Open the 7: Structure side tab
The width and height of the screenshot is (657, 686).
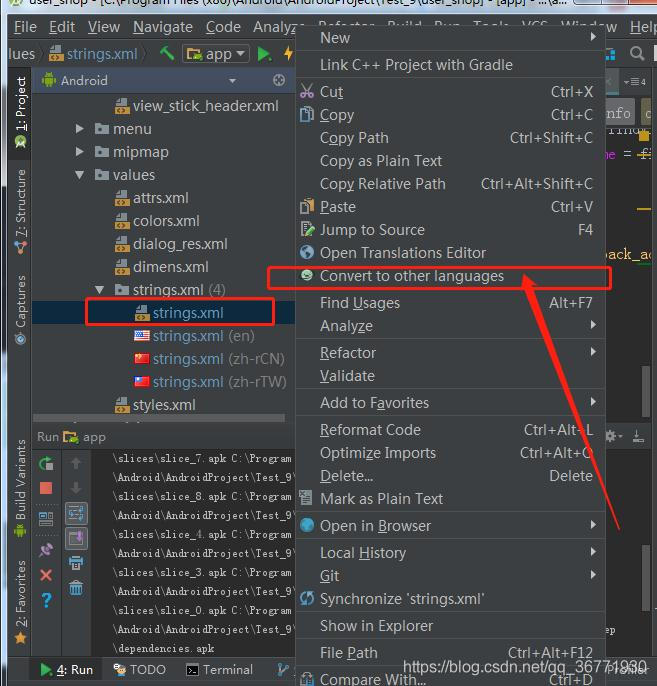[x=20, y=211]
